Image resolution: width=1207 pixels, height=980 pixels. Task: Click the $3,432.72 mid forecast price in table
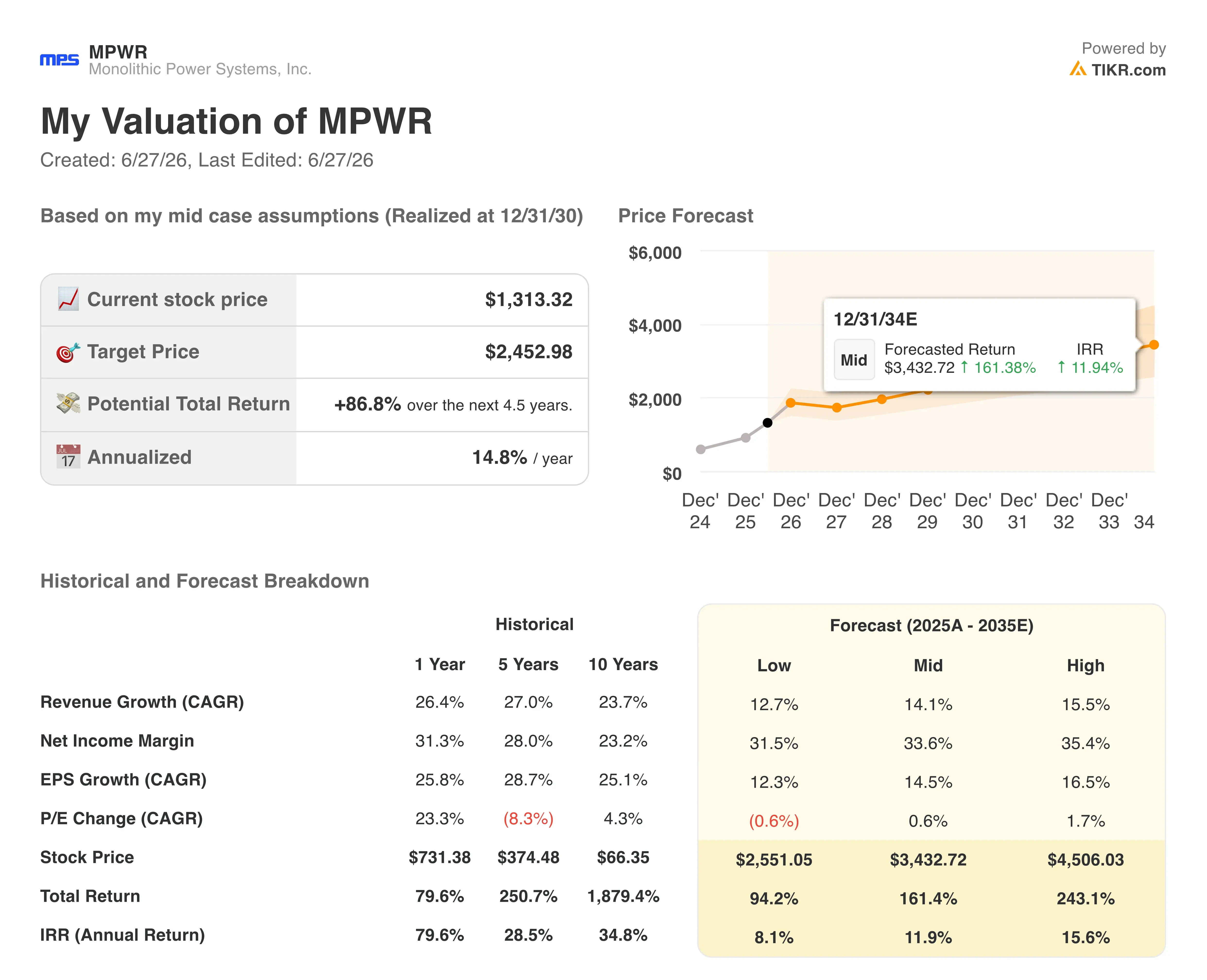(928, 860)
